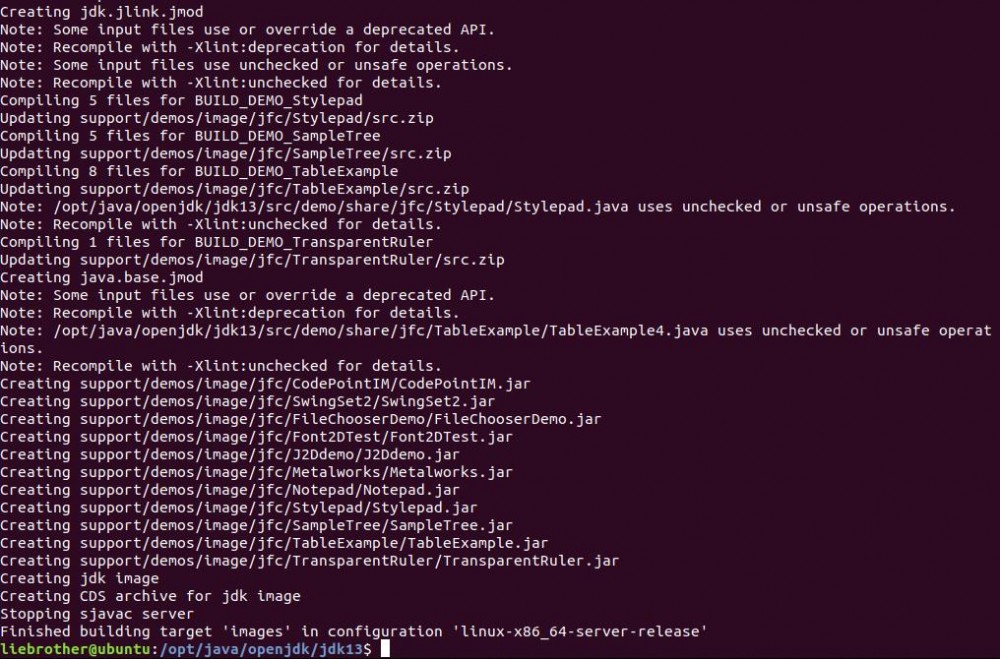Click the 'Updating support/demos/image/jfc/SampleTree/src.zip' line

[x=226, y=153]
